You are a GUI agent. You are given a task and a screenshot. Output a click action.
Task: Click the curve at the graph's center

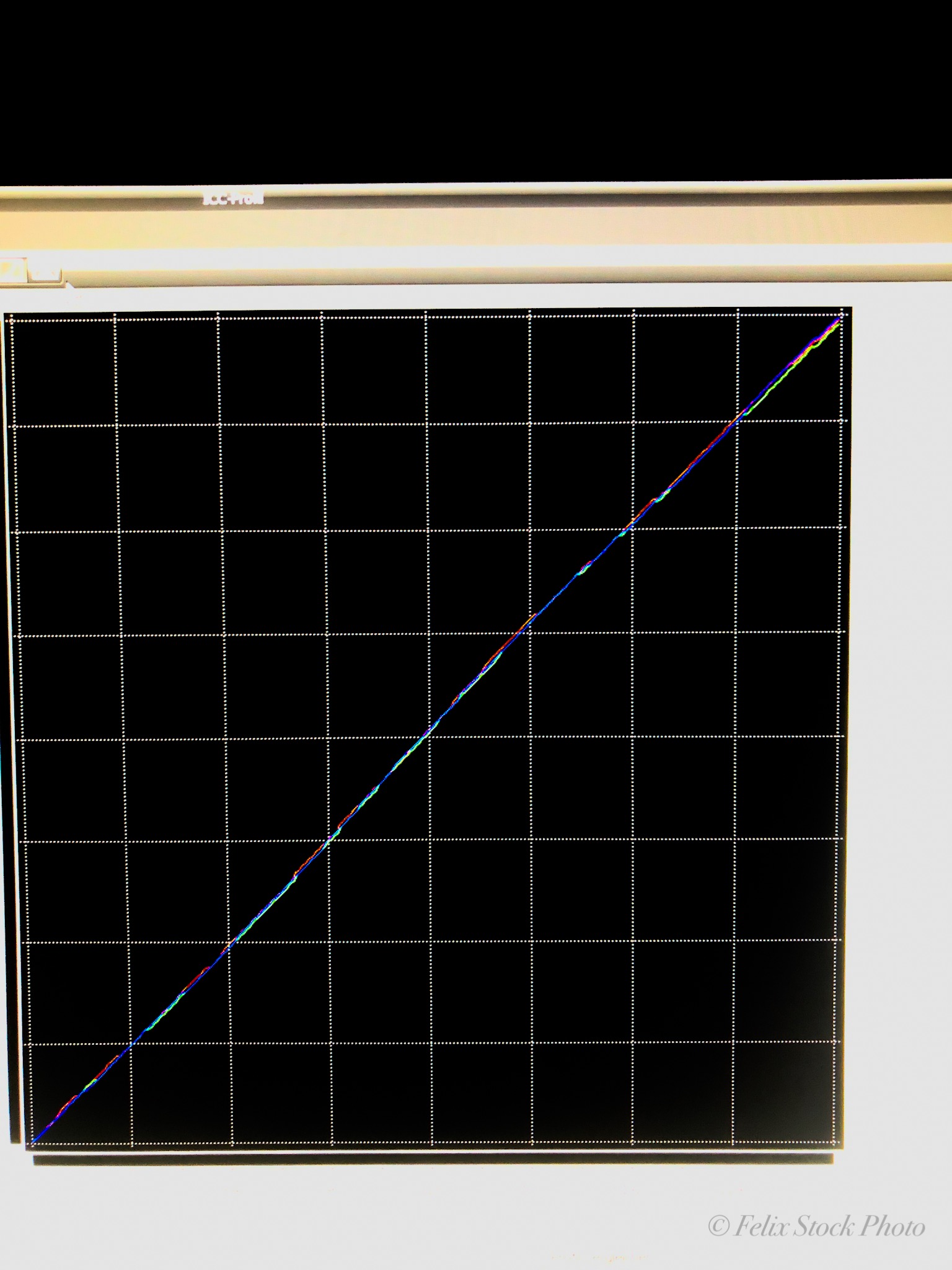[x=431, y=727]
